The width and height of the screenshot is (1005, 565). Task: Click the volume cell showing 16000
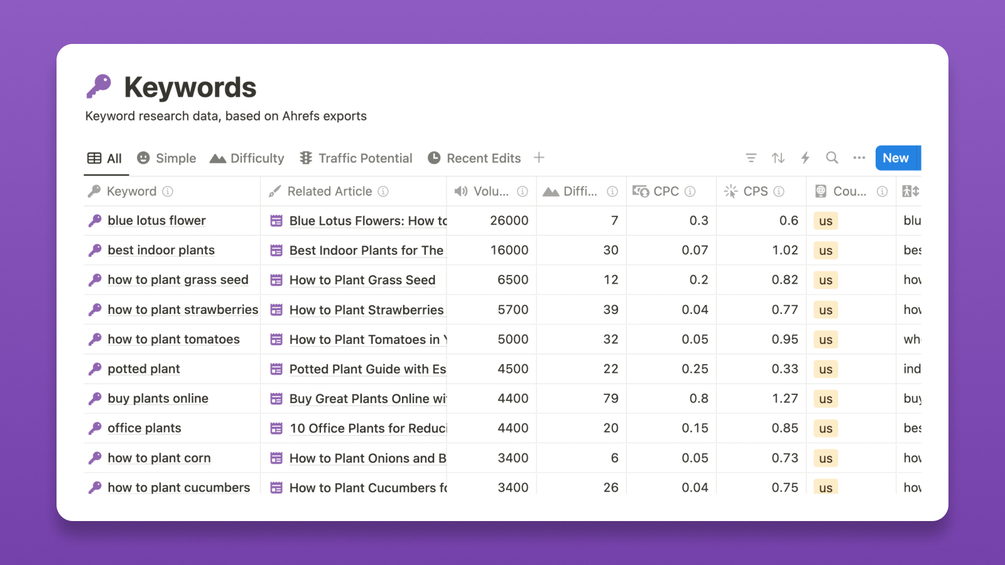(x=492, y=250)
